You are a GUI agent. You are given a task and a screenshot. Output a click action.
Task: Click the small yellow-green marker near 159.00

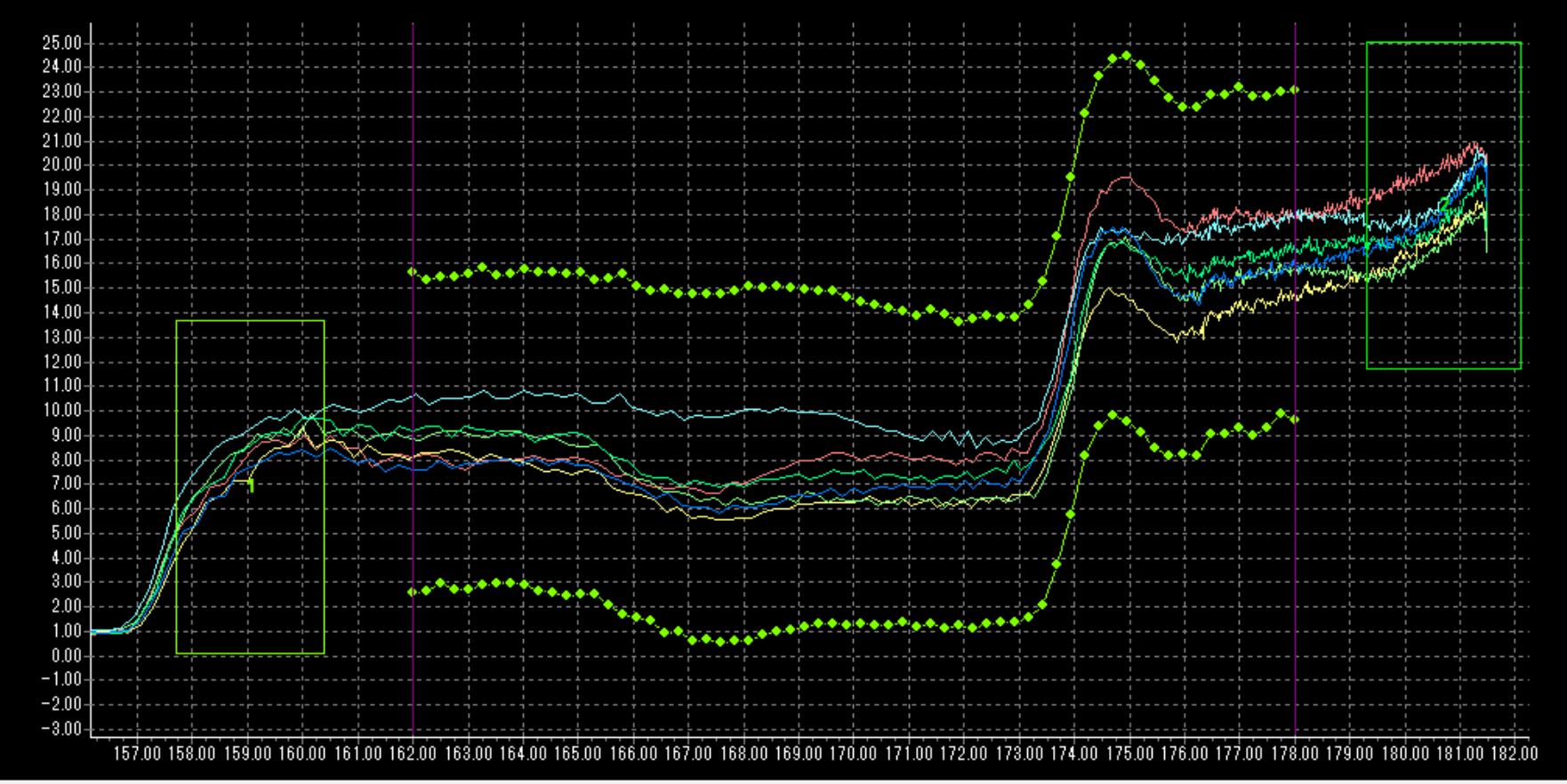pos(251,485)
